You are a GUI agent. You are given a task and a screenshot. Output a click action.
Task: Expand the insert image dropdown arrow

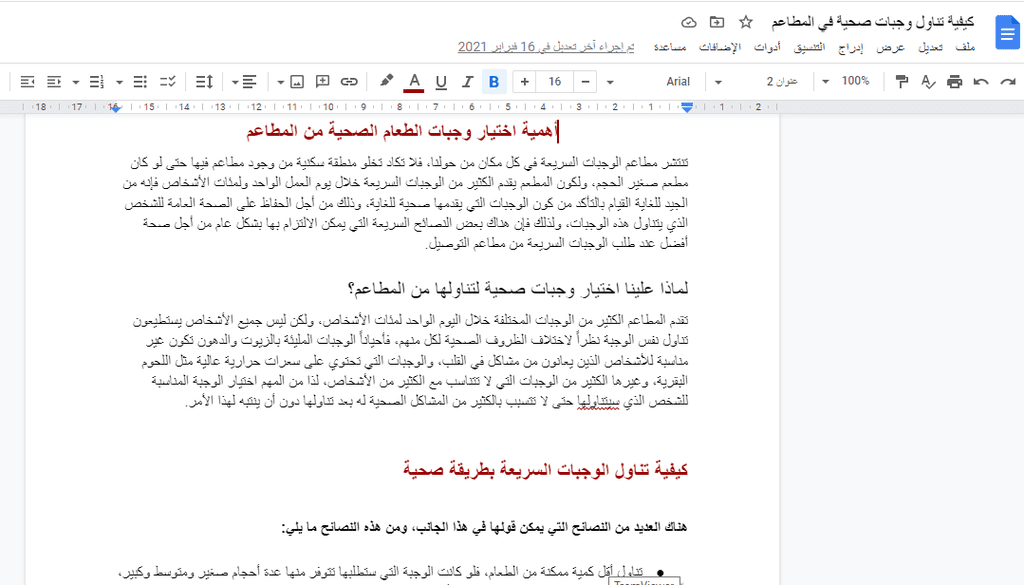[280, 82]
